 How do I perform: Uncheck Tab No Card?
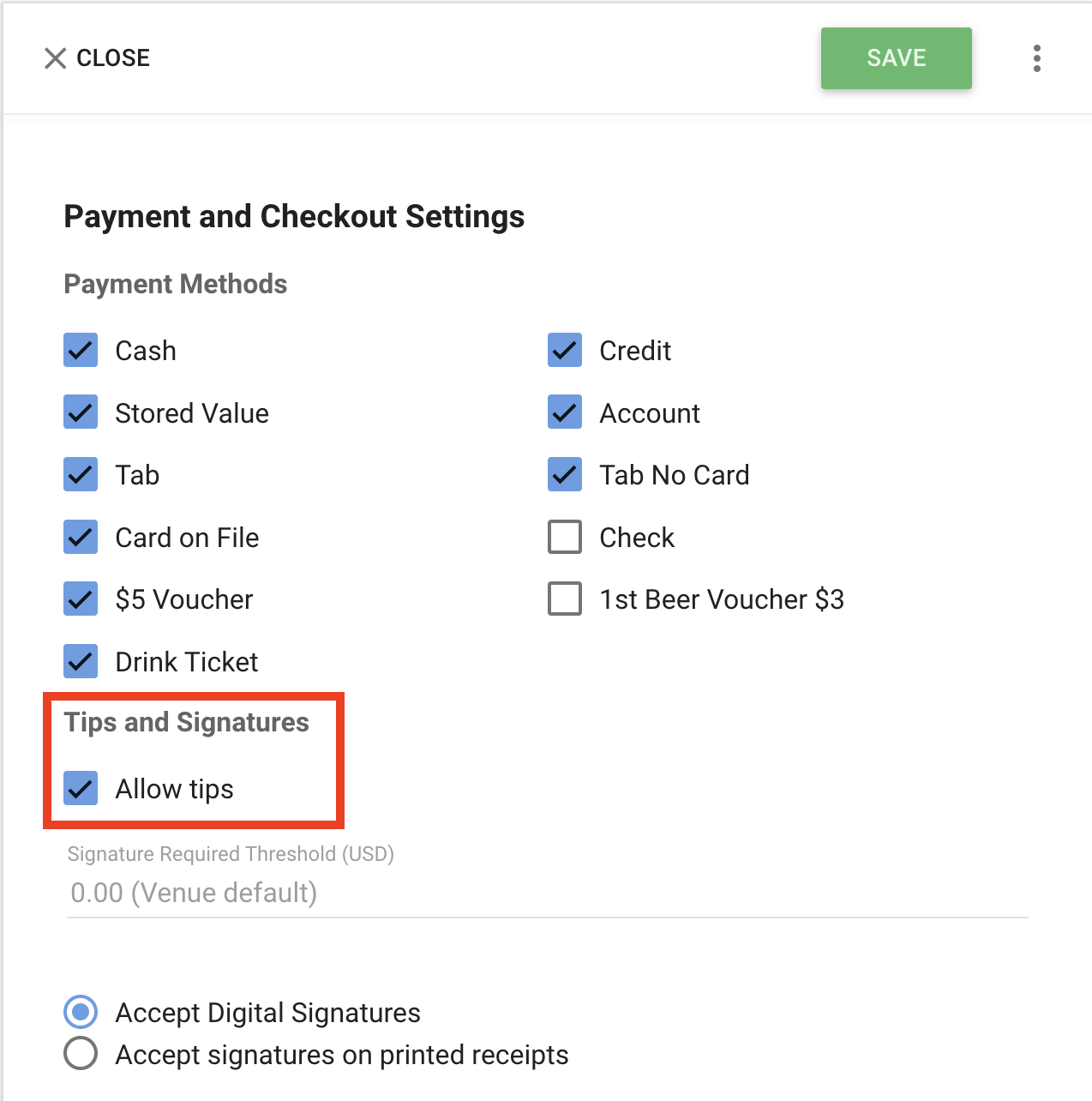(565, 475)
